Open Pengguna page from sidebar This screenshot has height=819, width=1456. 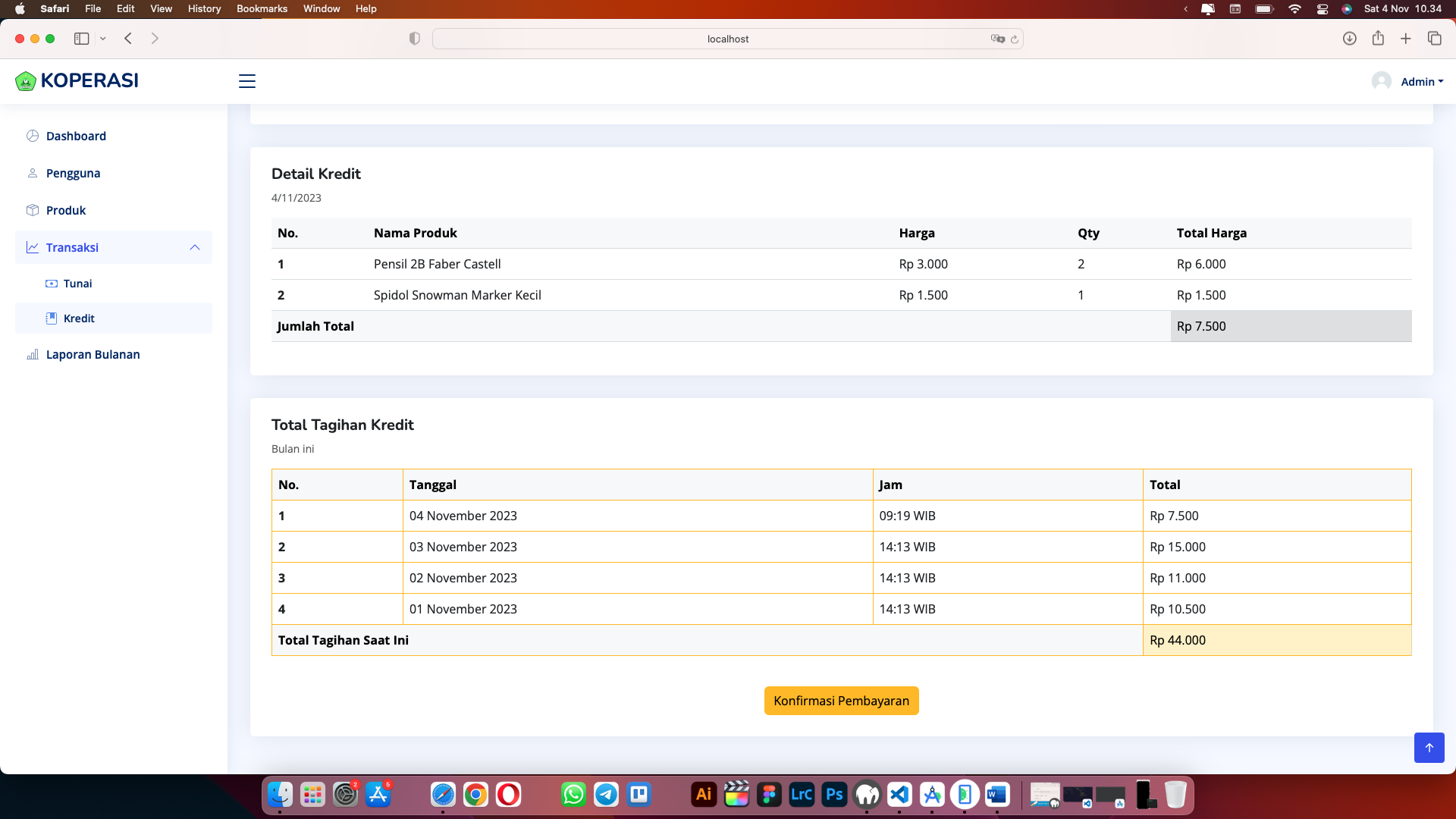73,173
